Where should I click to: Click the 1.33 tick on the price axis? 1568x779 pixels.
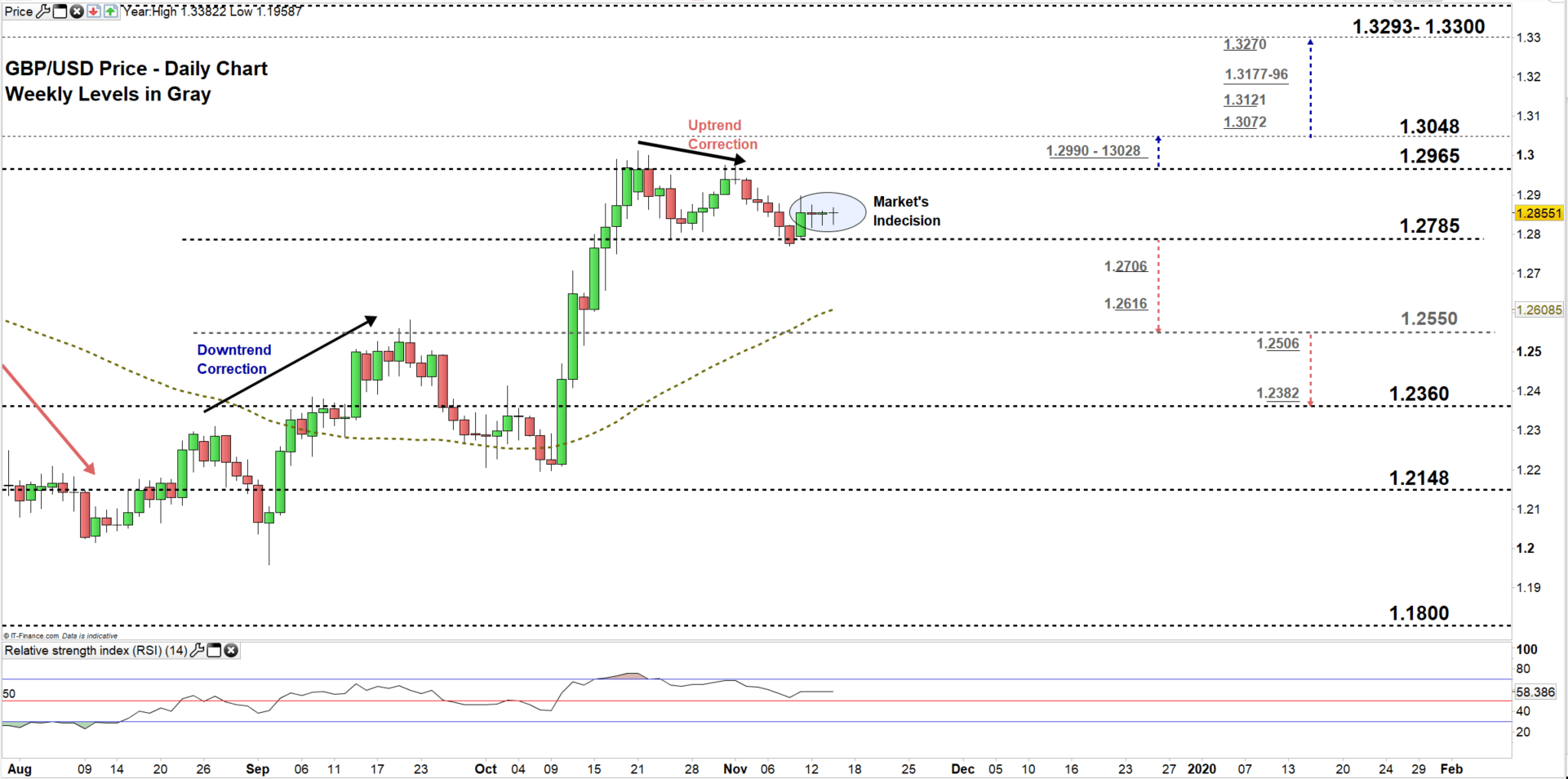1528,38
